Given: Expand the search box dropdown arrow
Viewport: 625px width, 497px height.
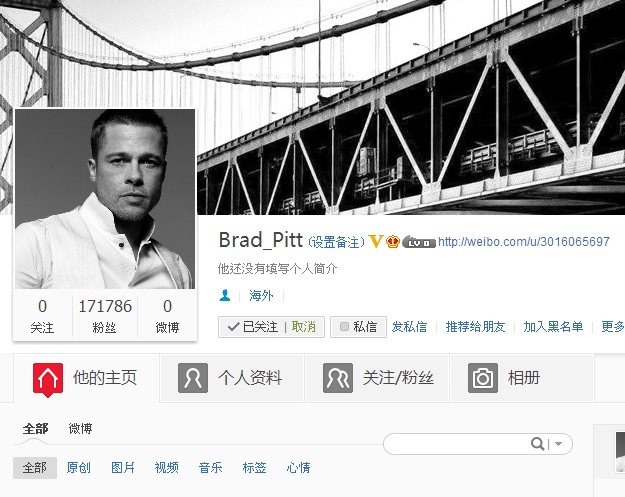Looking at the screenshot, I should 558,444.
